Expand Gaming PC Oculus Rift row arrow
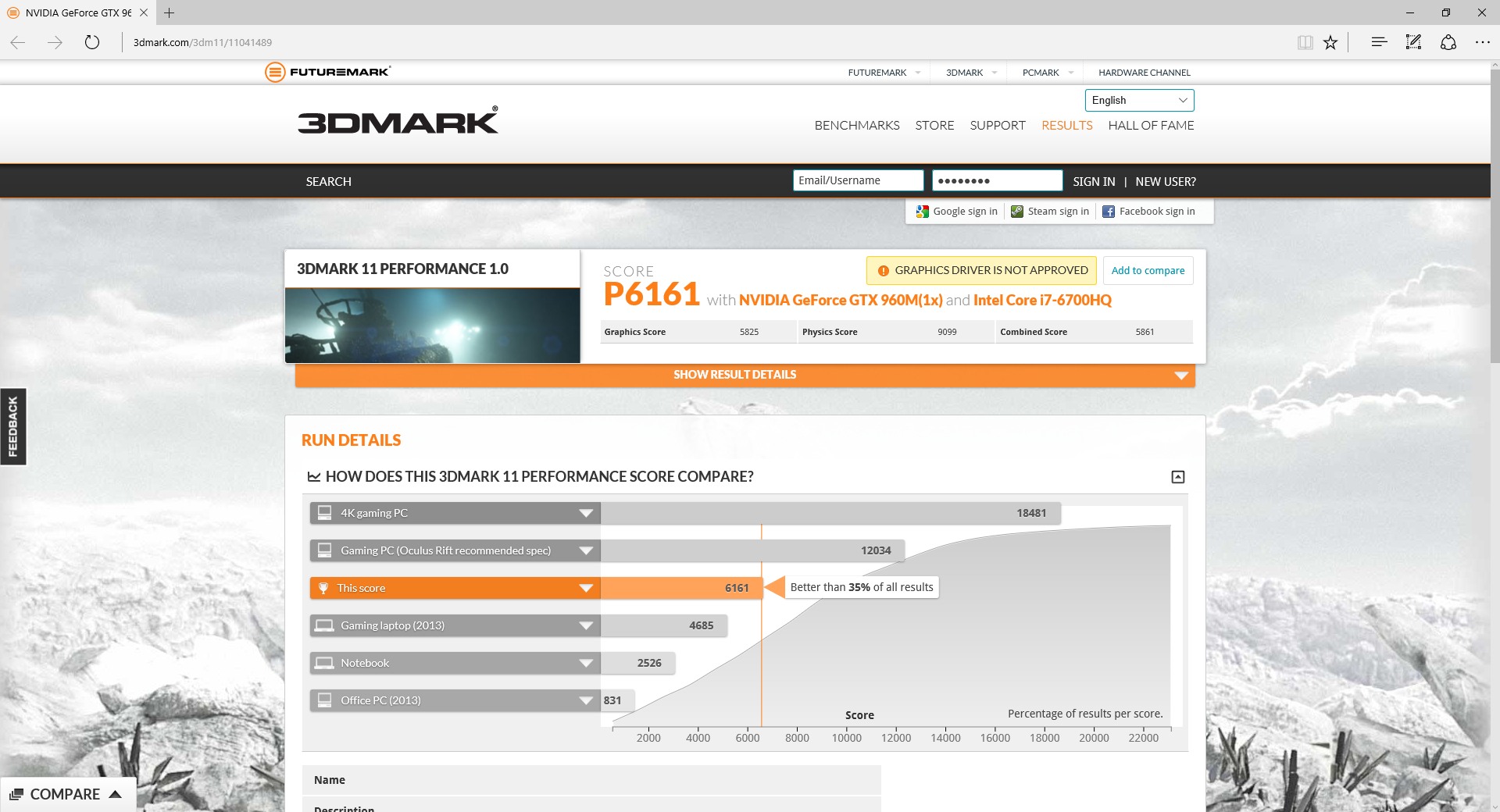Viewport: 1500px width, 812px height. [x=586, y=550]
